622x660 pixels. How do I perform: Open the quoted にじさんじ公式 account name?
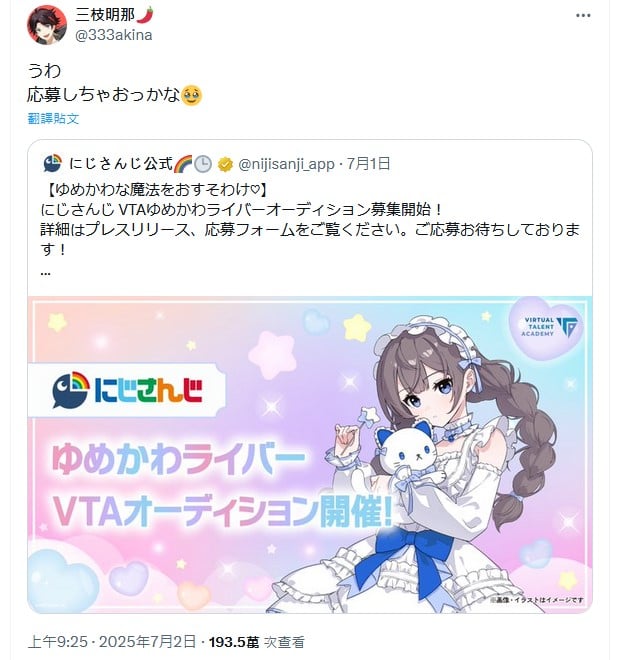click(121, 164)
